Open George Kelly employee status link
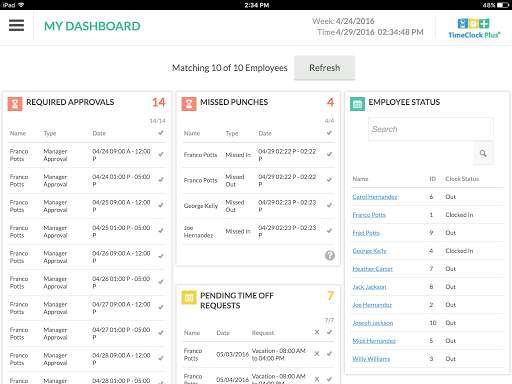This screenshot has width=512, height=384. (x=369, y=251)
